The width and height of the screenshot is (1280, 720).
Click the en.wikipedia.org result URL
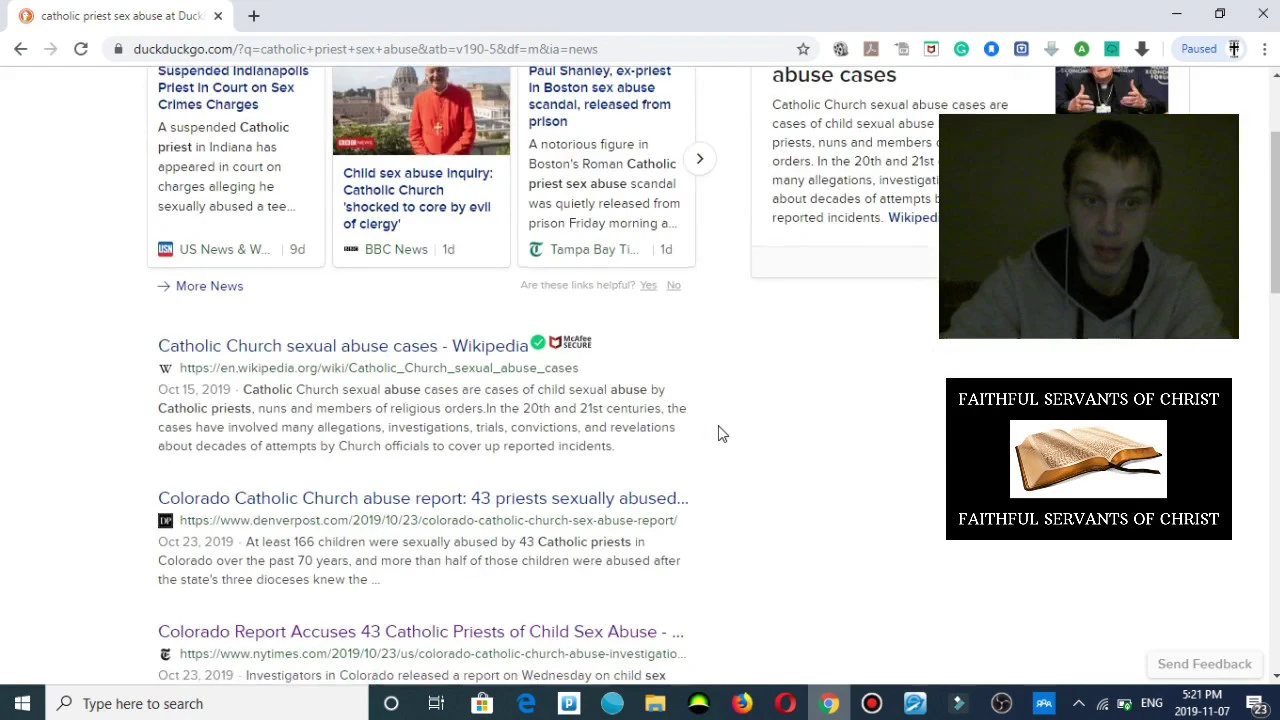(379, 368)
